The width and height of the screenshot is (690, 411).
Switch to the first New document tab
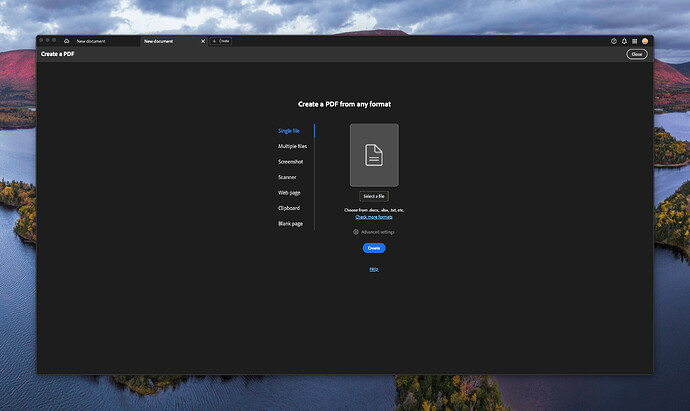(91, 41)
